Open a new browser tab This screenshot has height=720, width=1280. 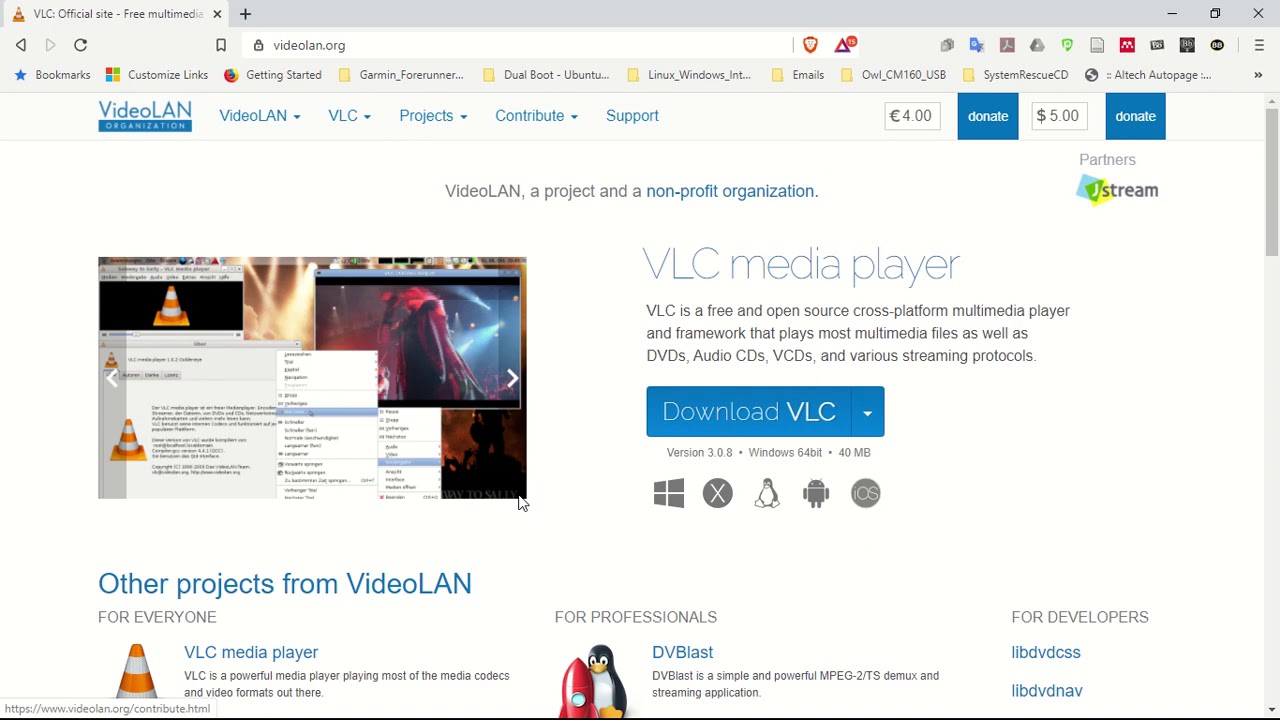[245, 14]
